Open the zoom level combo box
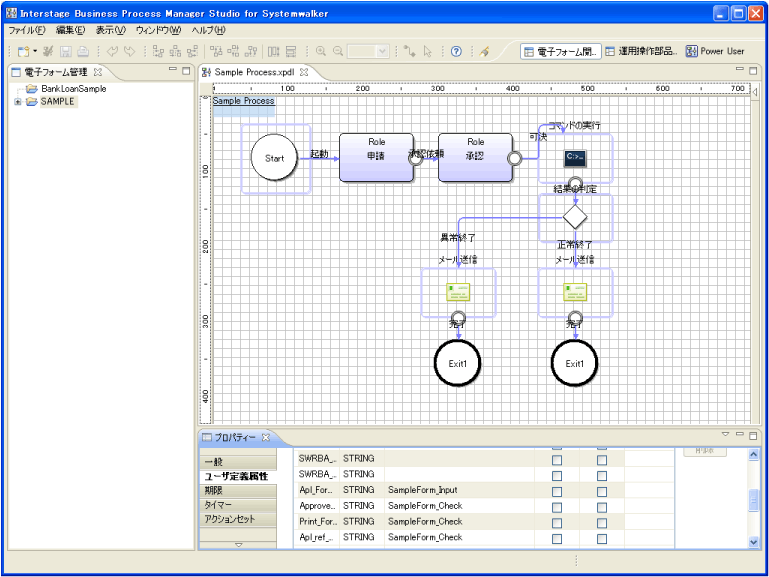769x577 pixels. click(368, 51)
